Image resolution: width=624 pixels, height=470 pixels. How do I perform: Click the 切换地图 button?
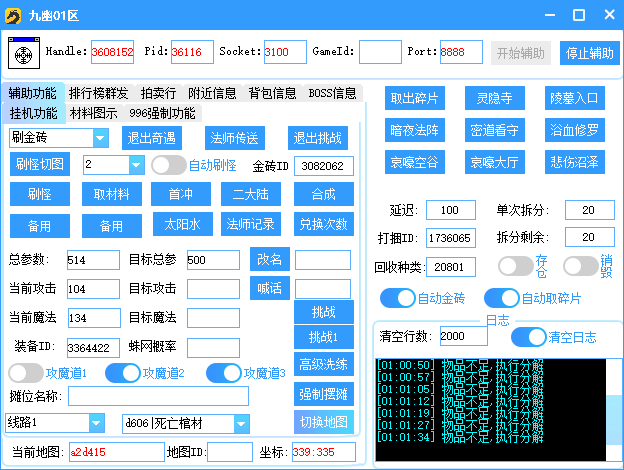pos(323,421)
